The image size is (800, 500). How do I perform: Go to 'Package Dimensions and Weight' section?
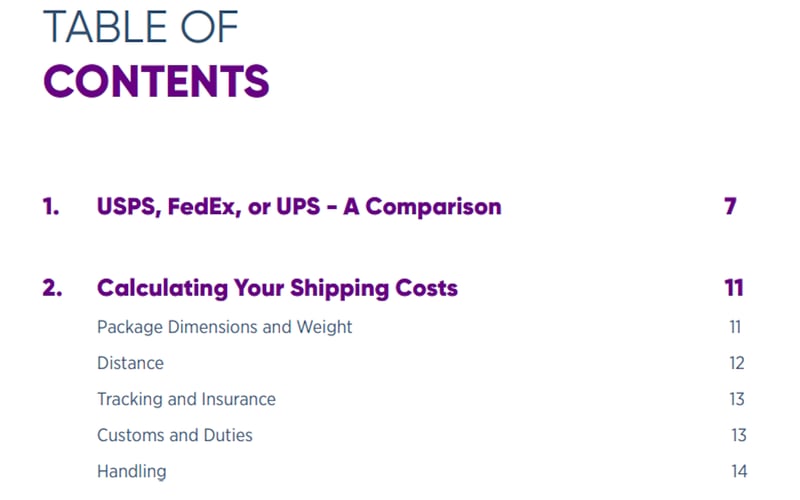[224, 327]
